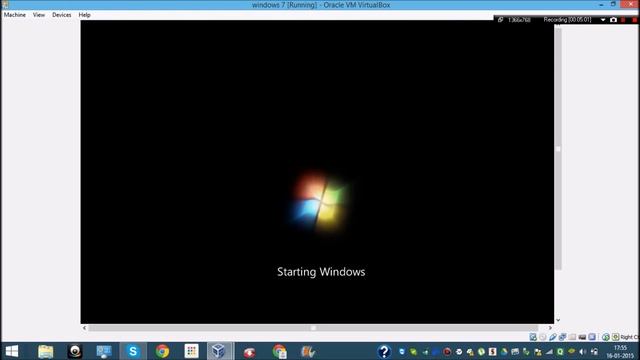
Task: Open File Explorer from the taskbar
Action: [45, 351]
